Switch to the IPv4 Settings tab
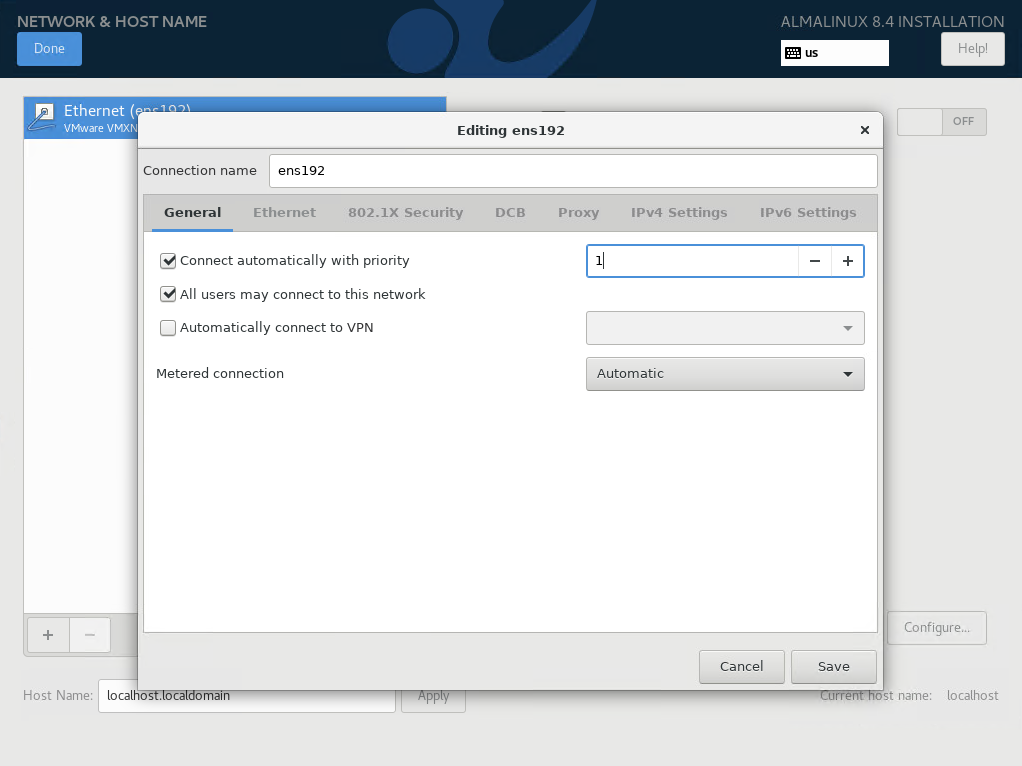1022x766 pixels. pos(678,213)
